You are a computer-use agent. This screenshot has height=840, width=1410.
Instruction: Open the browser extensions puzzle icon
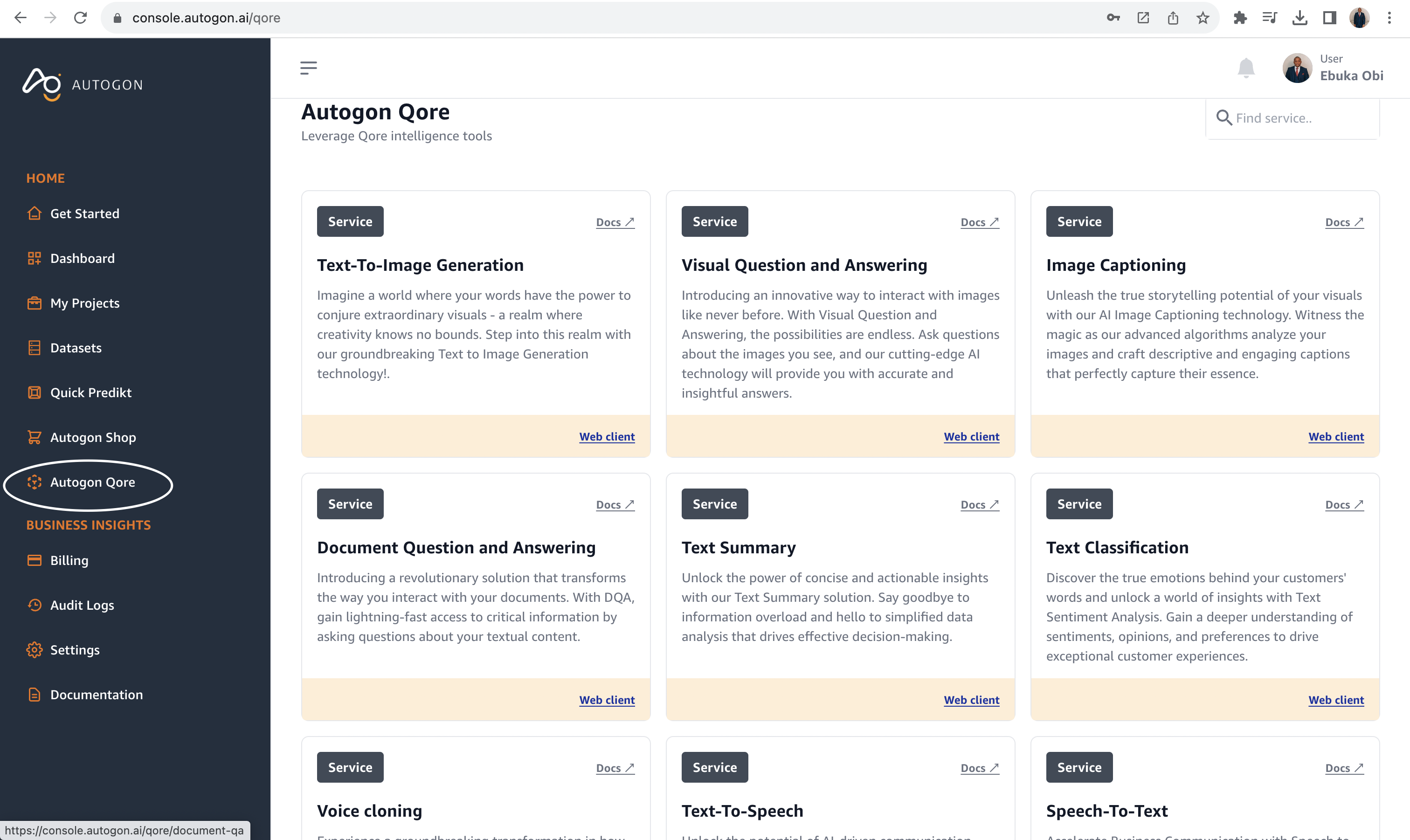(x=1240, y=18)
